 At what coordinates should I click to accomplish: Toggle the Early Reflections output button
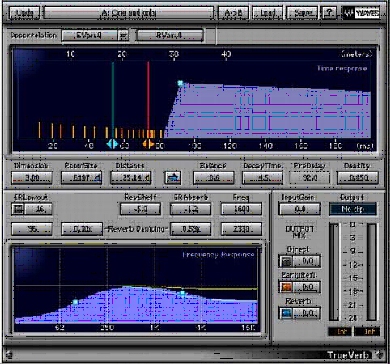[x=285, y=287]
